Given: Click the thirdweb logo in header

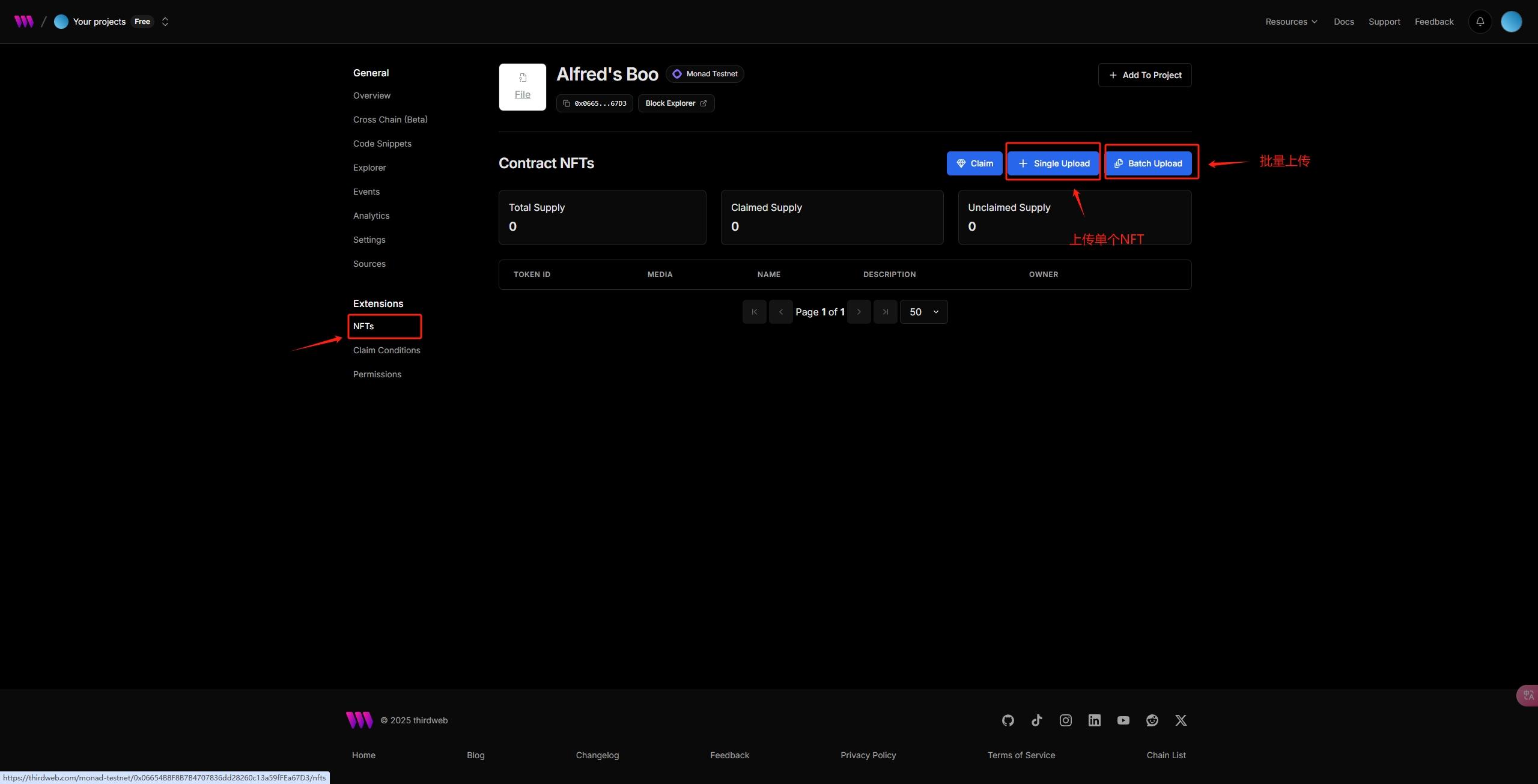Looking at the screenshot, I should pyautogui.click(x=24, y=22).
